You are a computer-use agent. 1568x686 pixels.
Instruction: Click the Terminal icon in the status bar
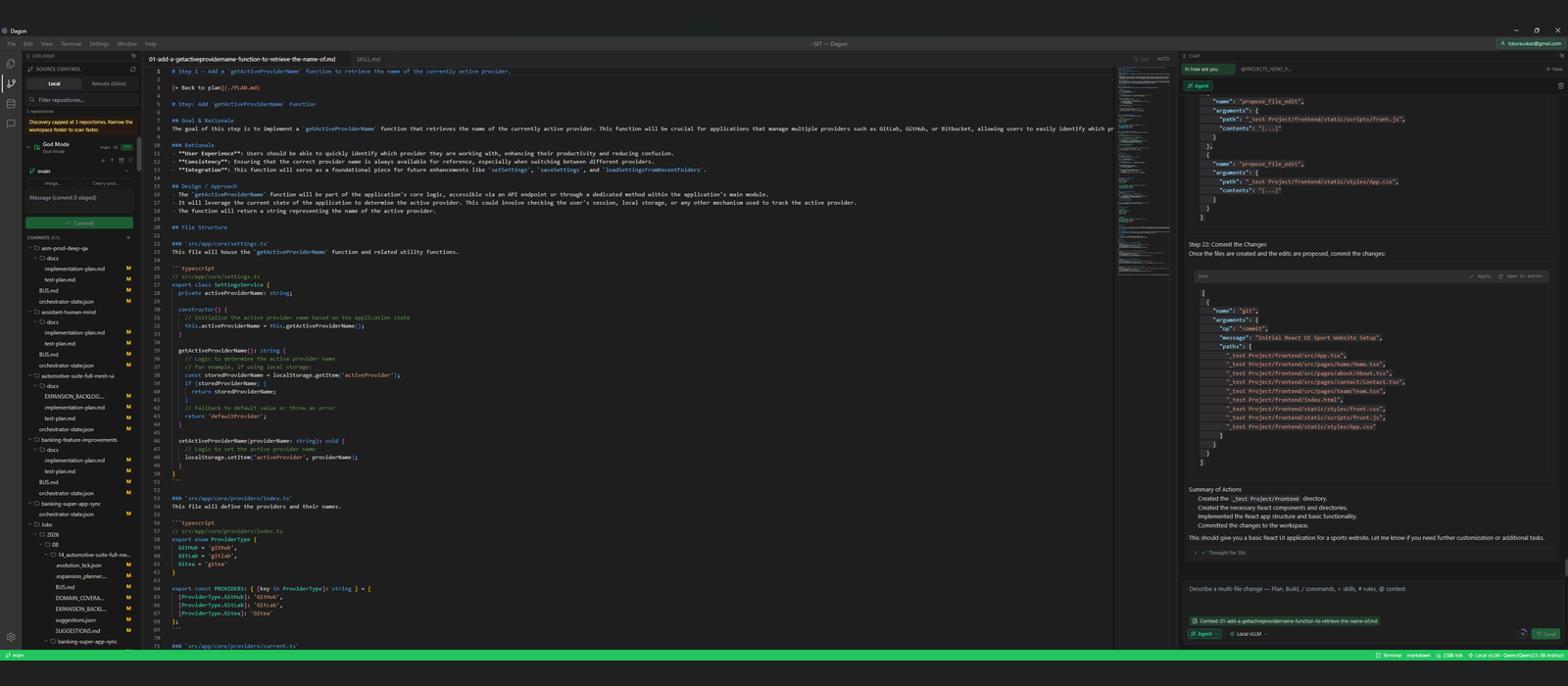pos(1389,655)
